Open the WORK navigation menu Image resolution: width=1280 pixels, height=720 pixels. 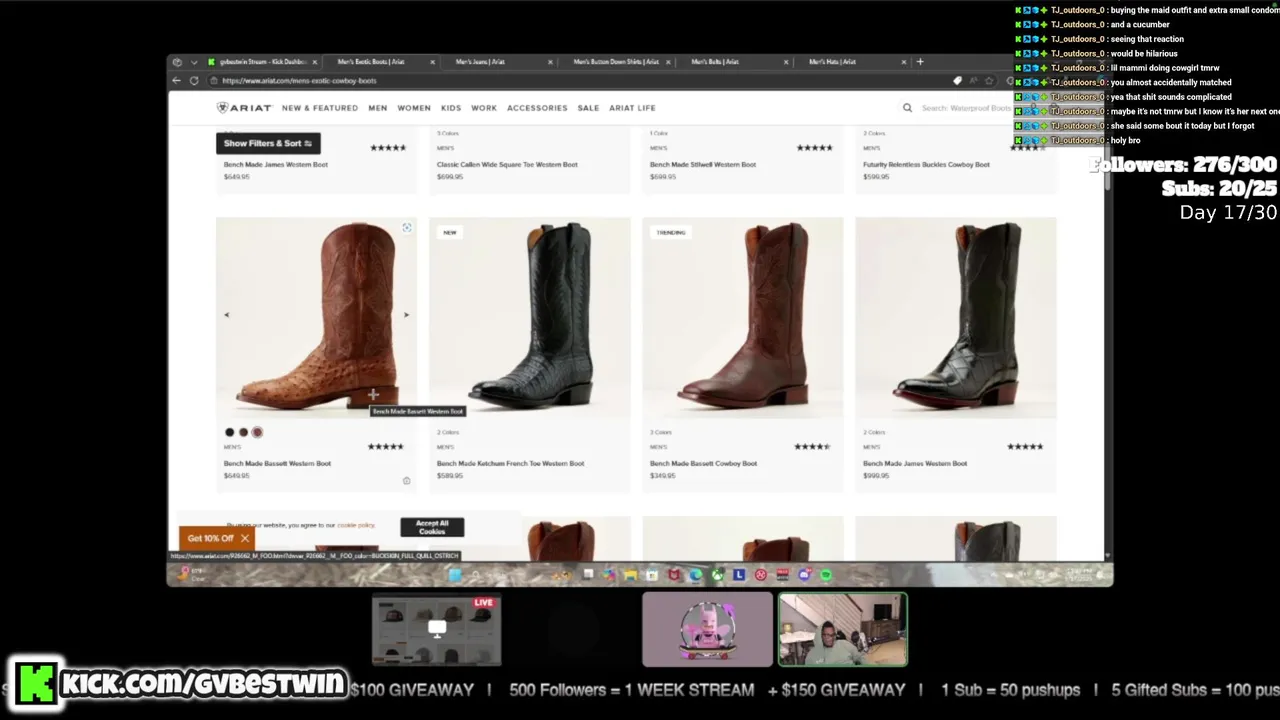pos(484,108)
